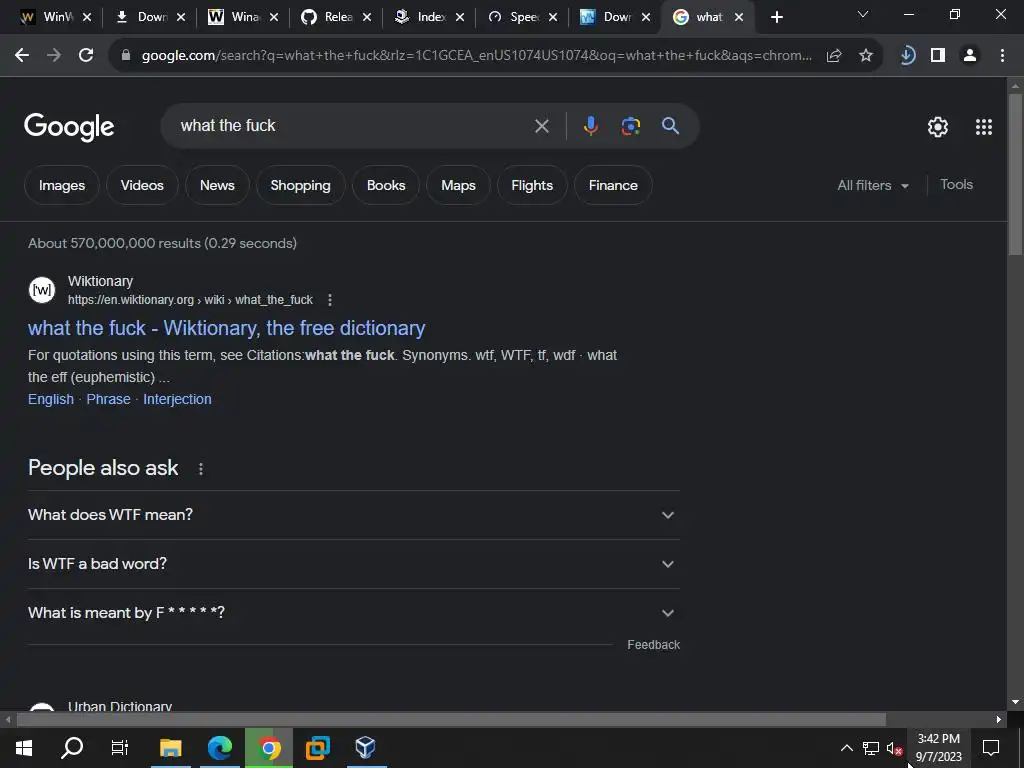This screenshot has width=1024, height=768.
Task: Switch to the GitHub 'Relea' browser tab
Action: coord(328,17)
